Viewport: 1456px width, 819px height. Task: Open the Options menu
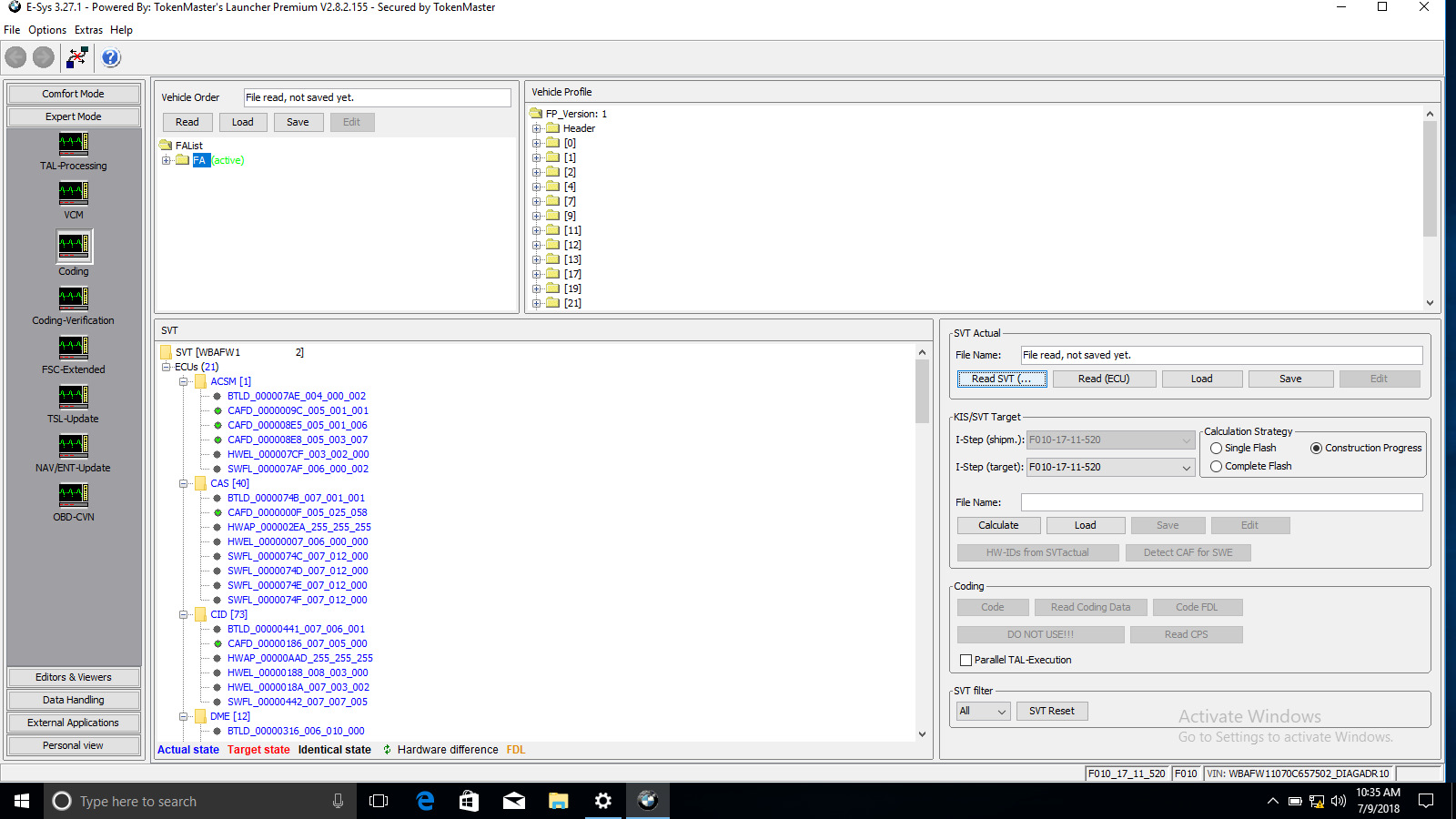[47, 30]
